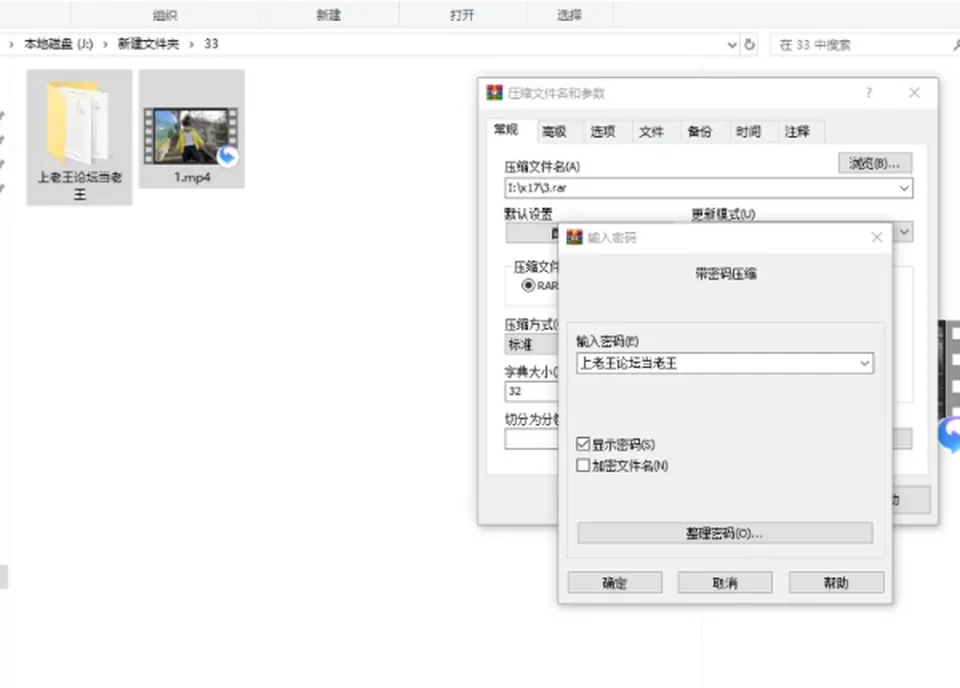This screenshot has width=960, height=688.
Task: Click the 浏览(B)... button
Action: point(875,163)
